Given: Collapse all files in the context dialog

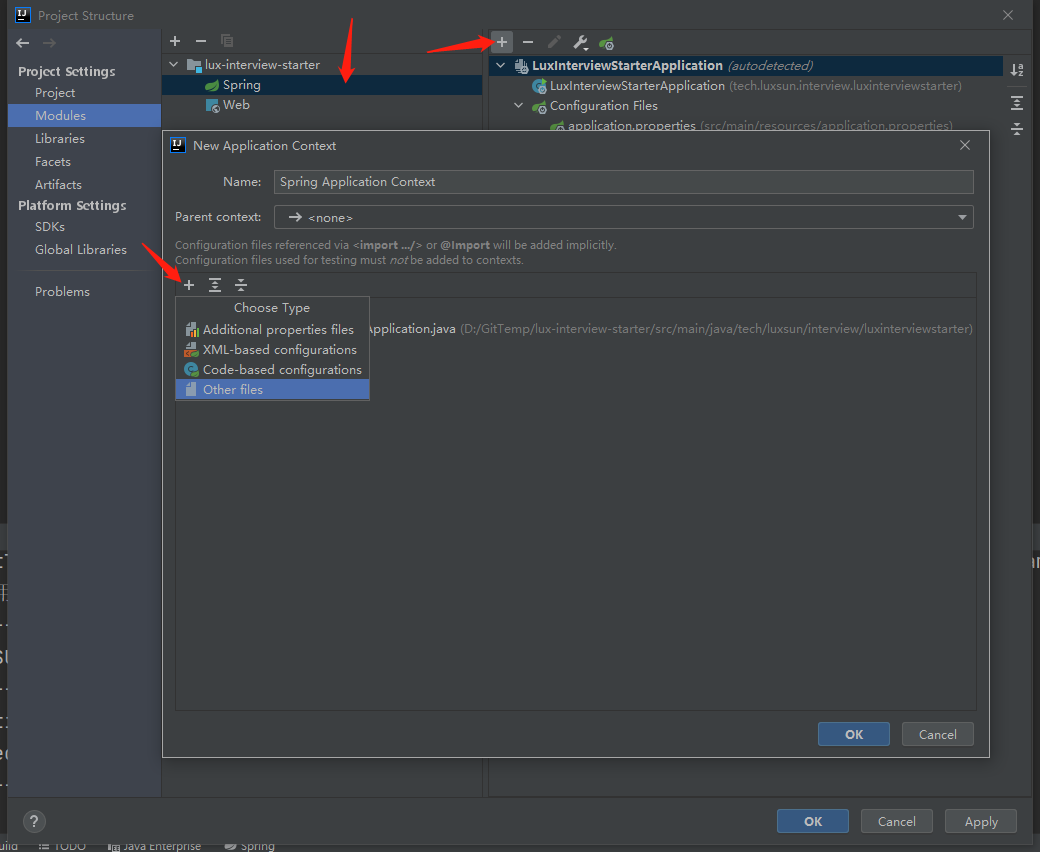Looking at the screenshot, I should click(241, 285).
